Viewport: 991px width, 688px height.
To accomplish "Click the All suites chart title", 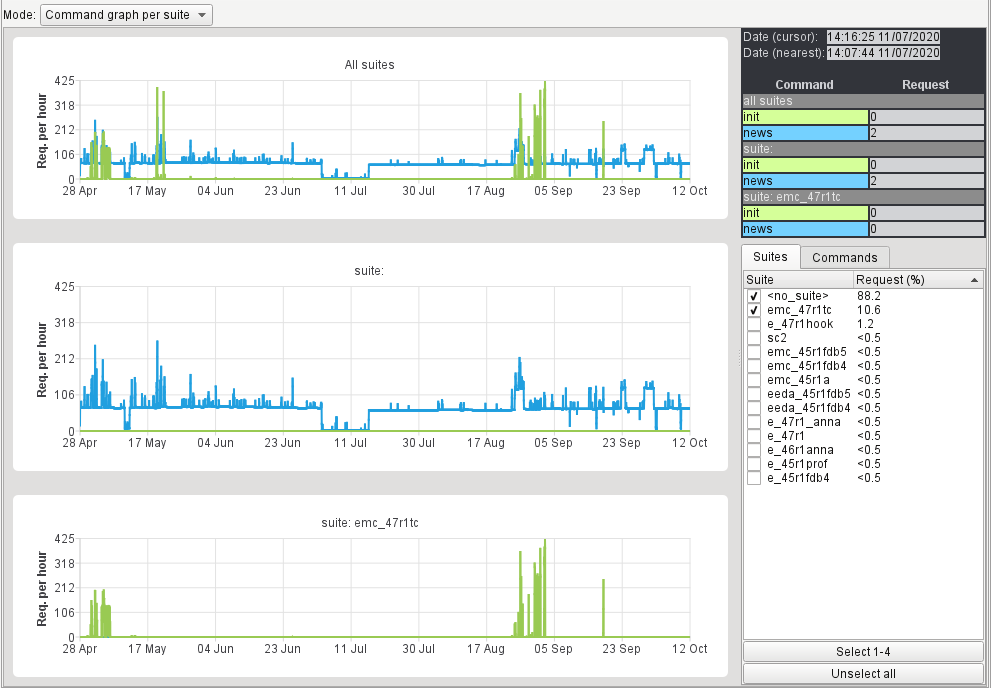I will (x=369, y=65).
